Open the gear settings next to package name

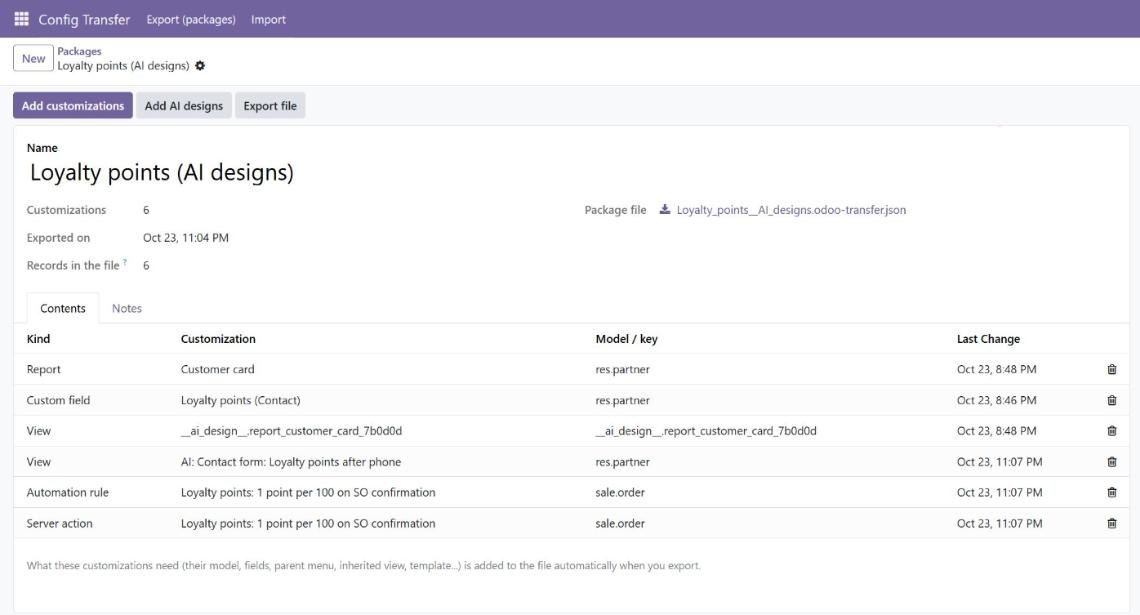click(x=200, y=65)
